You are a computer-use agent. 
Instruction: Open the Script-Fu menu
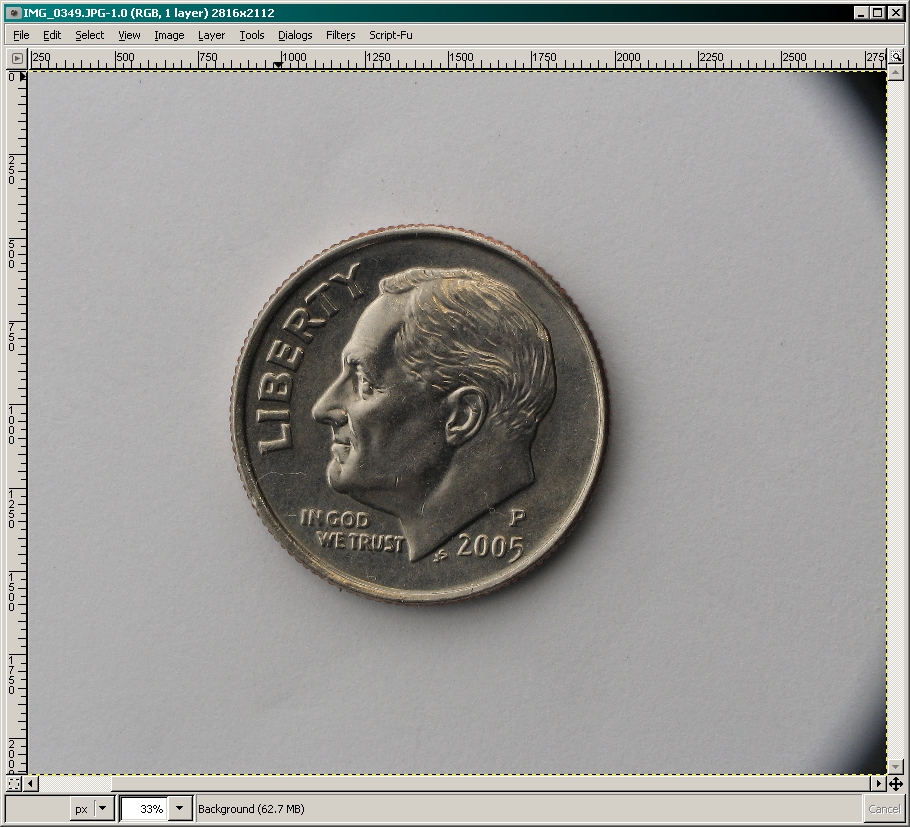pyautogui.click(x=391, y=35)
